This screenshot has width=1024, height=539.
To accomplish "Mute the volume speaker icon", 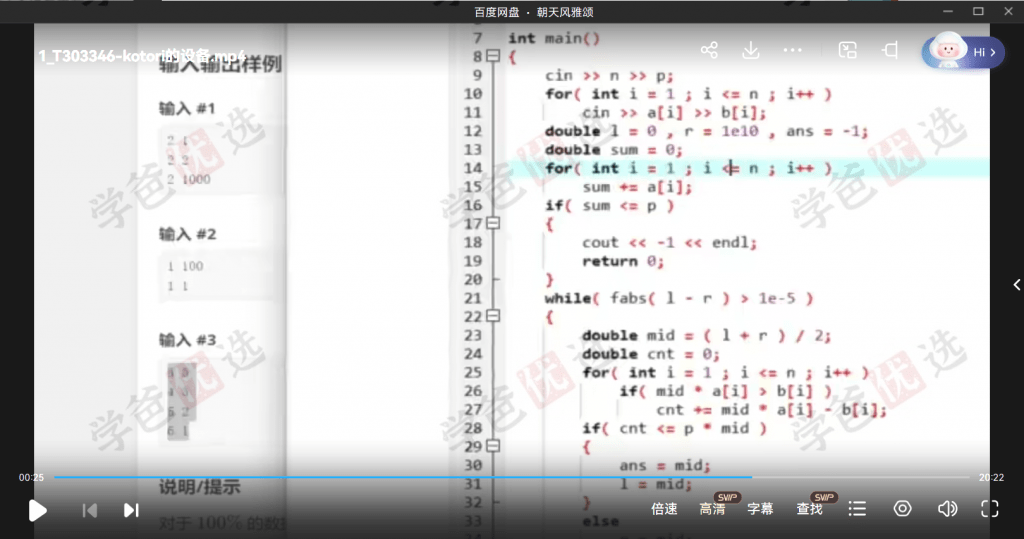I will pos(947,509).
